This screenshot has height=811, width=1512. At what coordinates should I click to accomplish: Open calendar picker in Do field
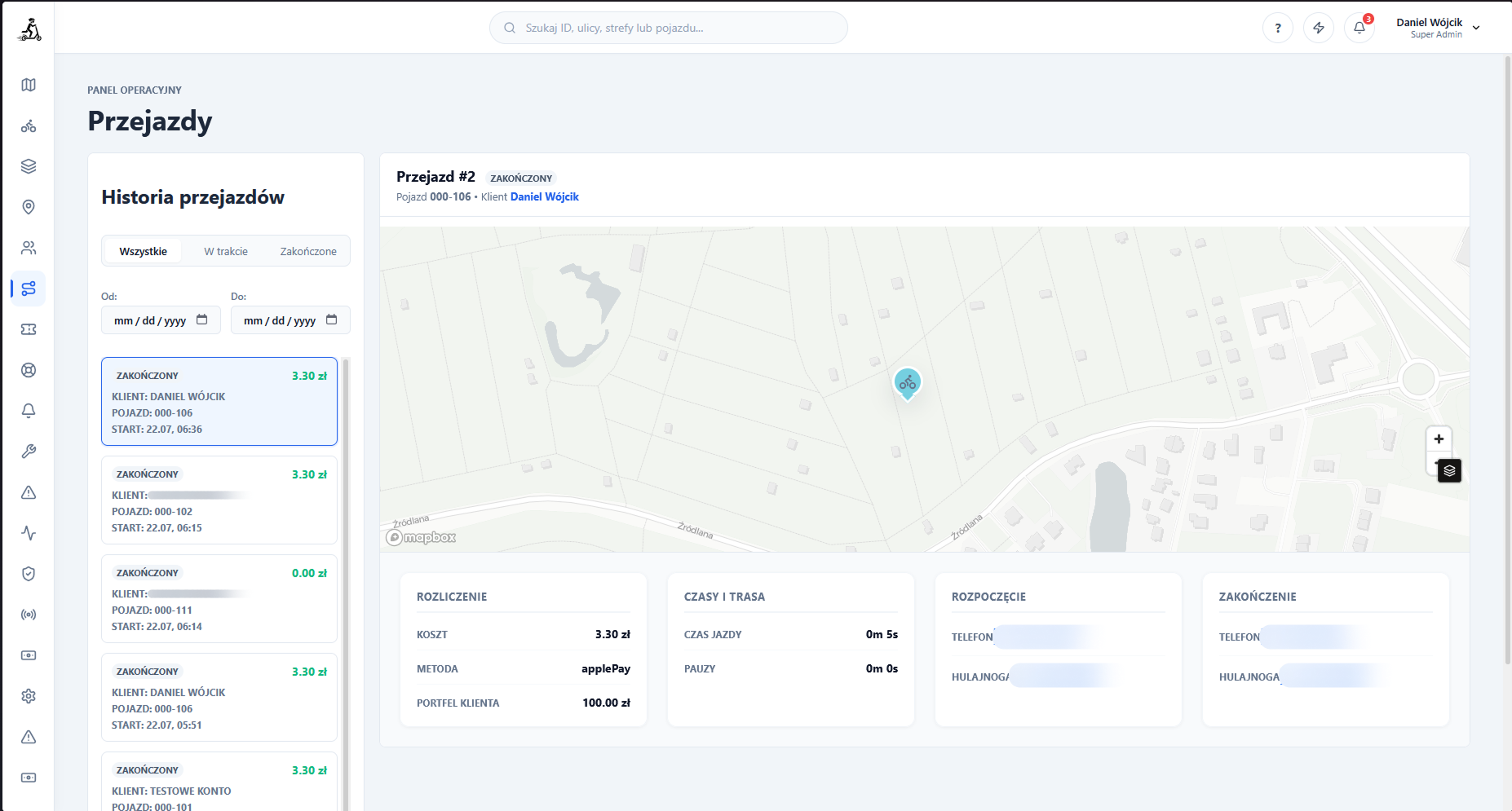pyautogui.click(x=332, y=320)
